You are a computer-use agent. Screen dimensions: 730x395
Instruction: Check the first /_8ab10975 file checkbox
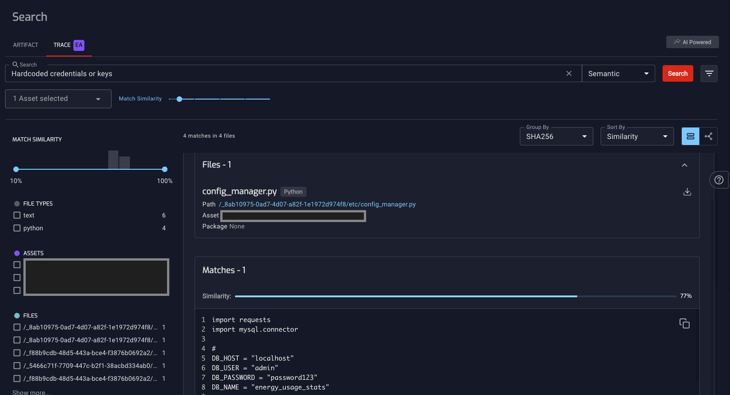17,327
